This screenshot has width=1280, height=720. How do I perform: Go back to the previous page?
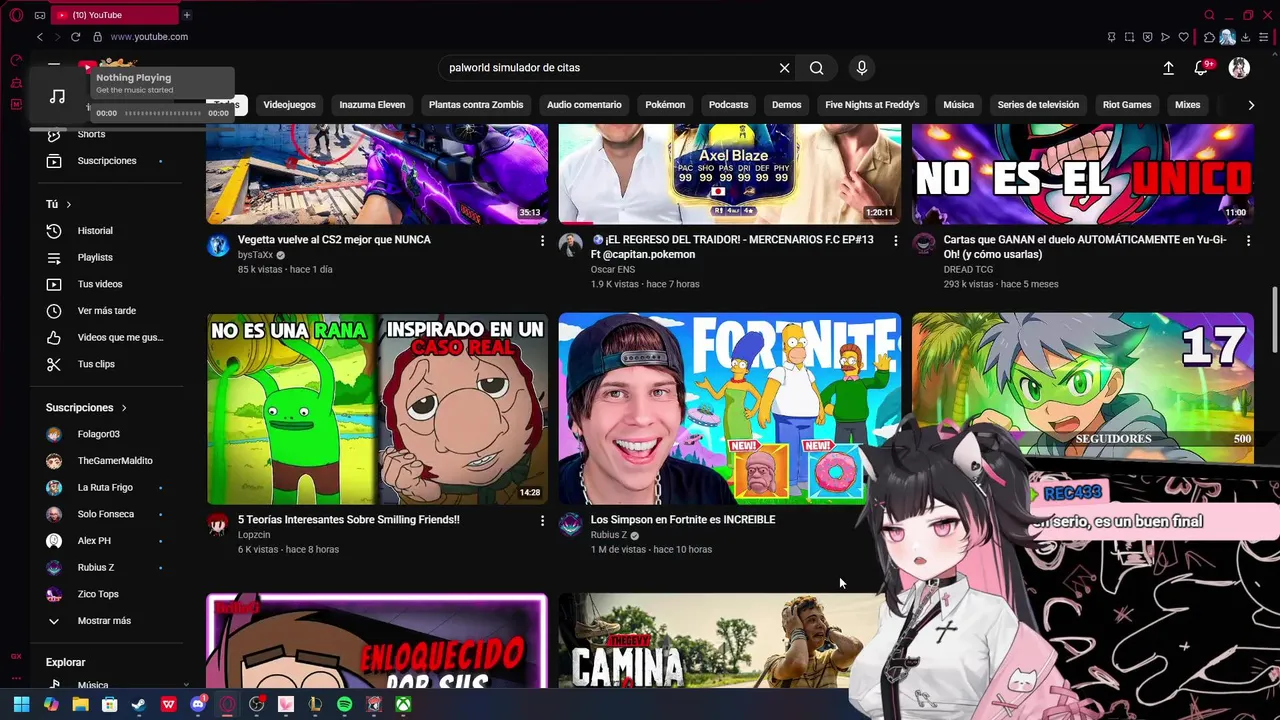click(40, 37)
